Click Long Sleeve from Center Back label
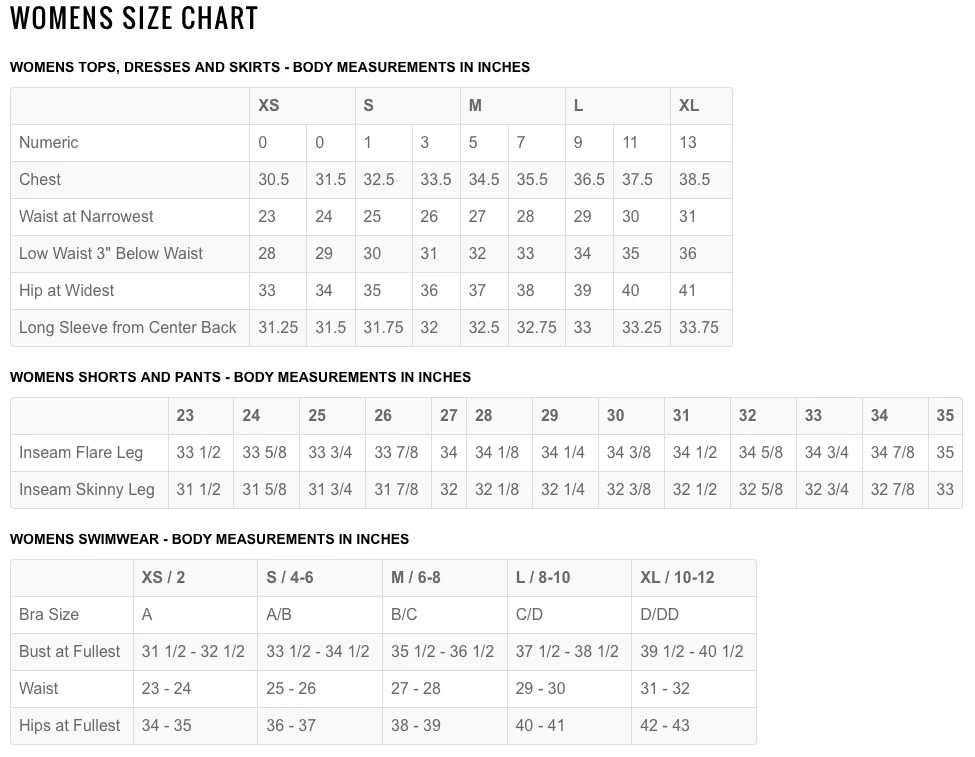The height and width of the screenshot is (757, 975). point(128,328)
